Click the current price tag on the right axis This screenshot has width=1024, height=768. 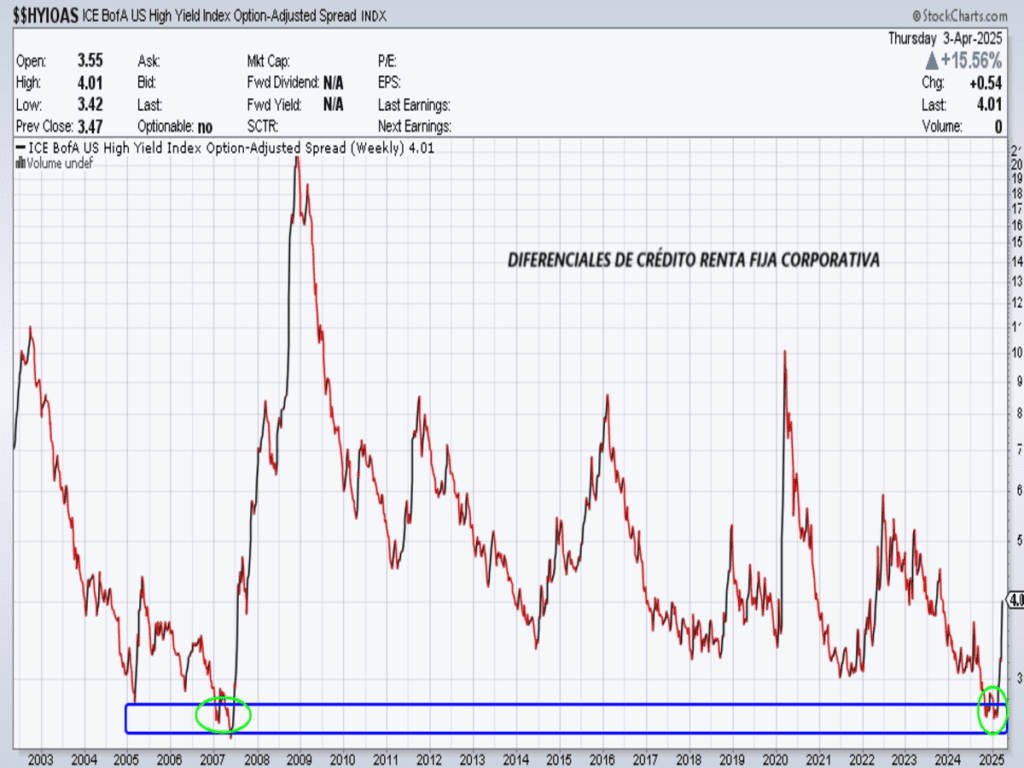[1015, 600]
